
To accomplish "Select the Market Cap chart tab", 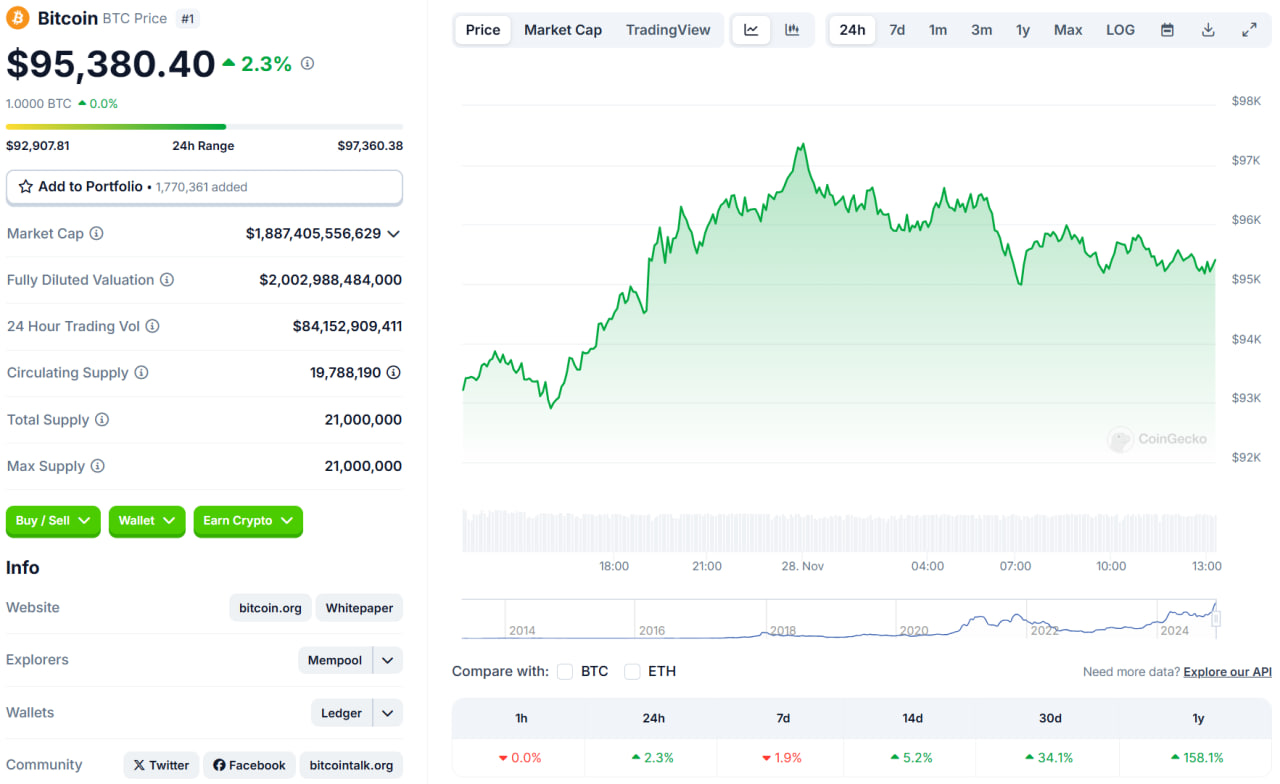I will coord(563,30).
